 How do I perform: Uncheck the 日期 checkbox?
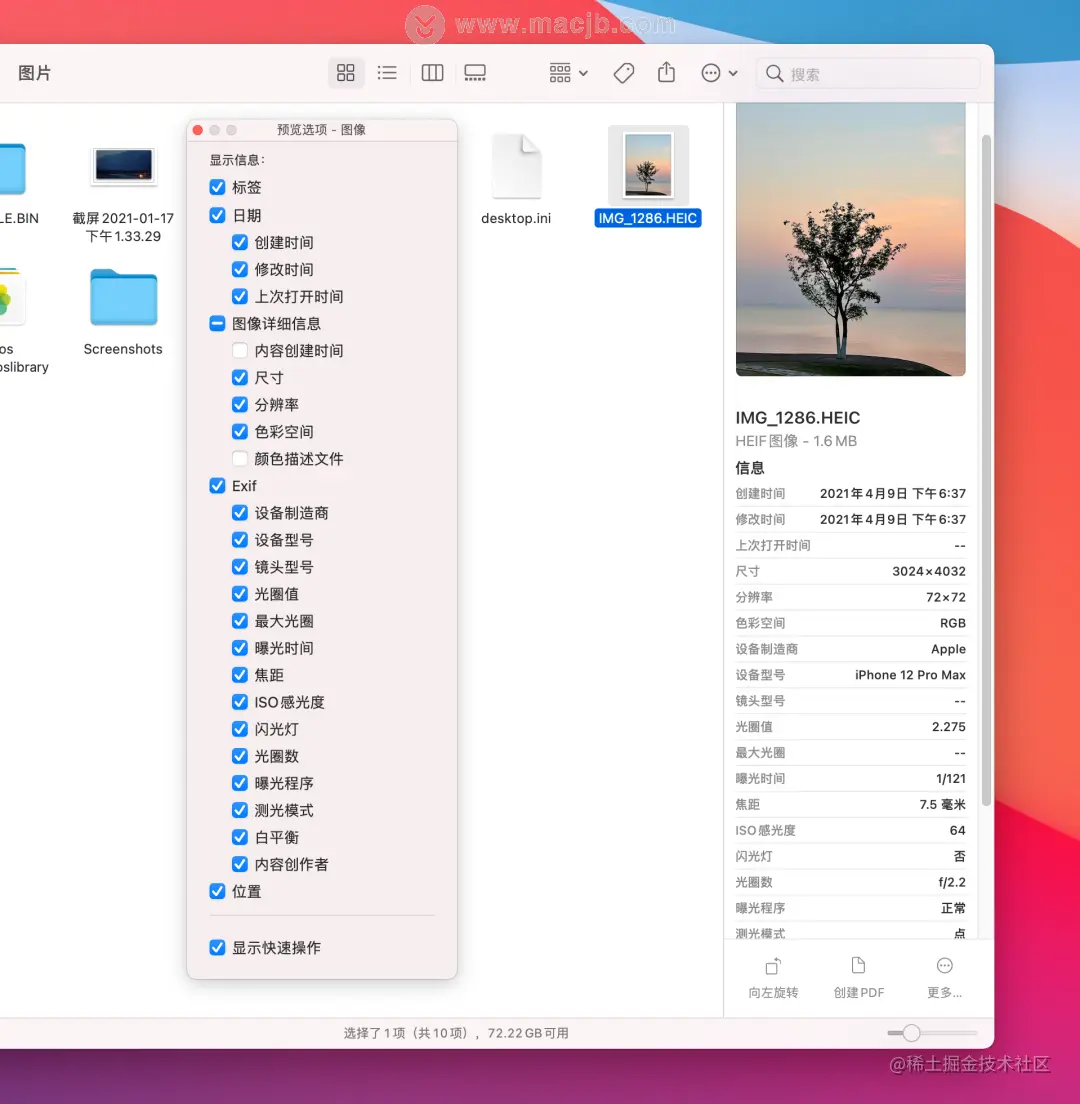[218, 215]
